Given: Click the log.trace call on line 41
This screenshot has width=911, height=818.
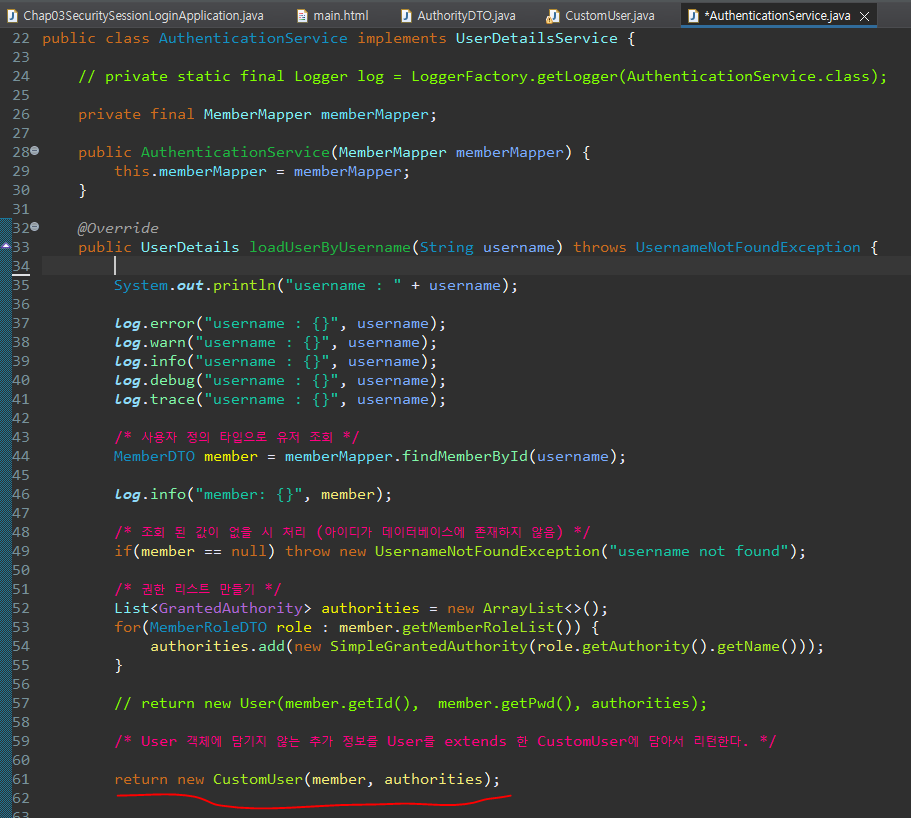Looking at the screenshot, I should pos(280,400).
